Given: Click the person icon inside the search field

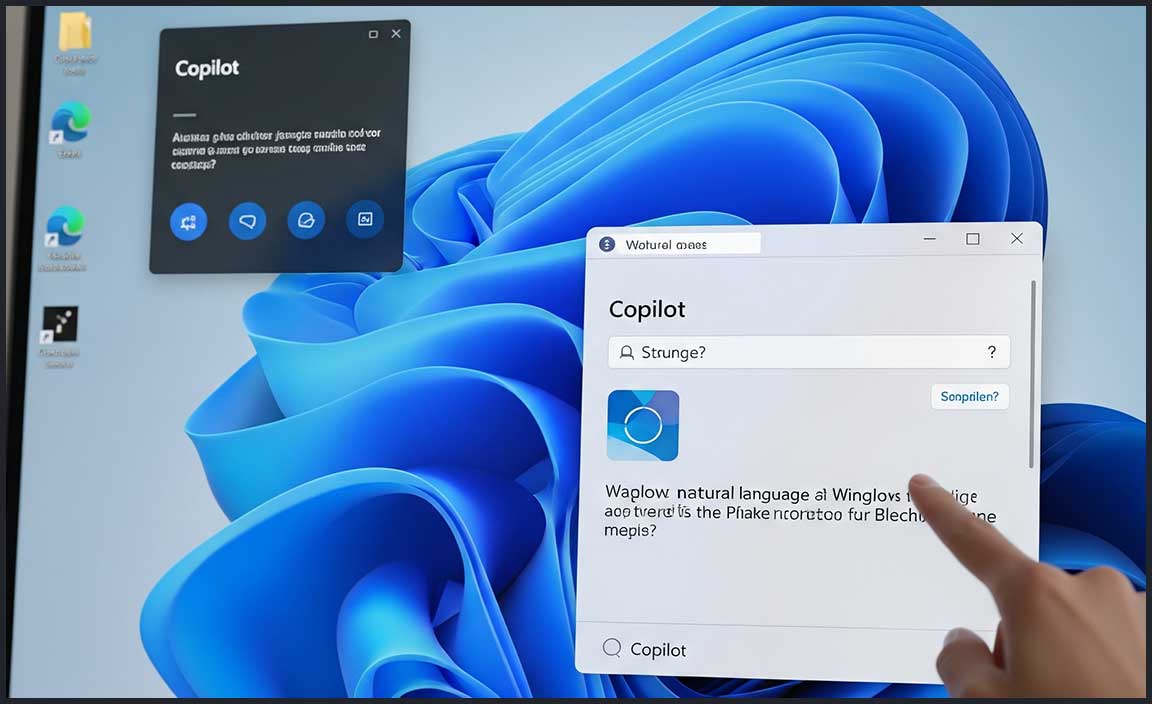Looking at the screenshot, I should tap(627, 353).
